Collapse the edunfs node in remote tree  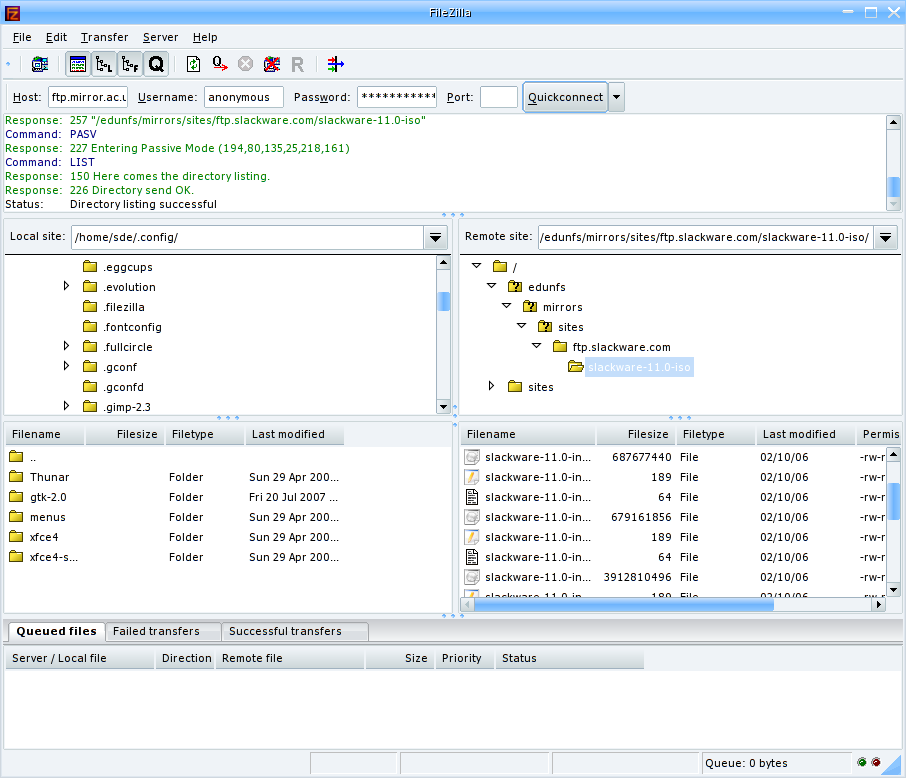(x=492, y=286)
